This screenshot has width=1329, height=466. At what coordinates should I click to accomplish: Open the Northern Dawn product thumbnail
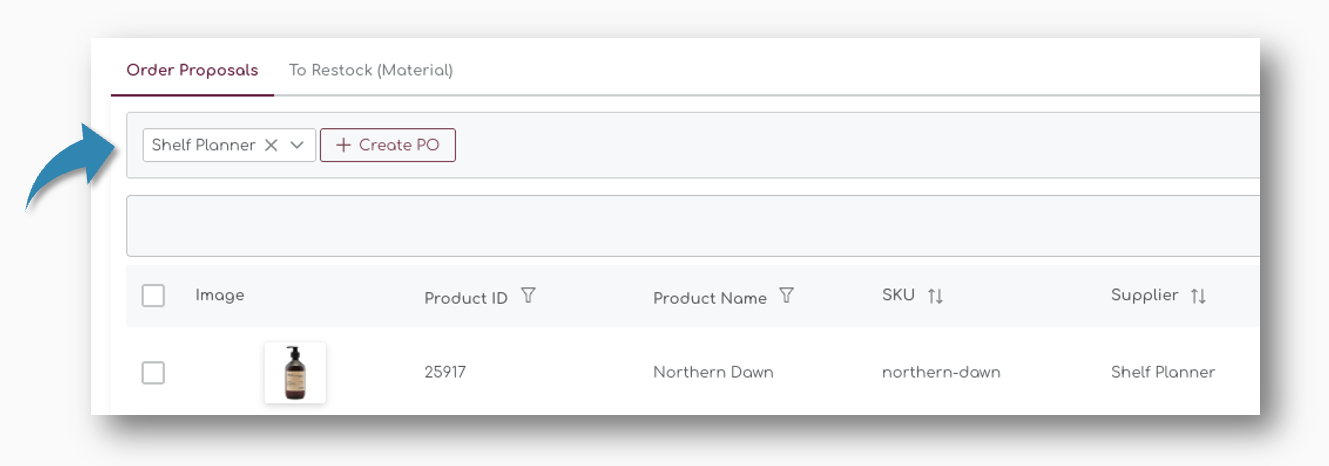click(x=295, y=372)
